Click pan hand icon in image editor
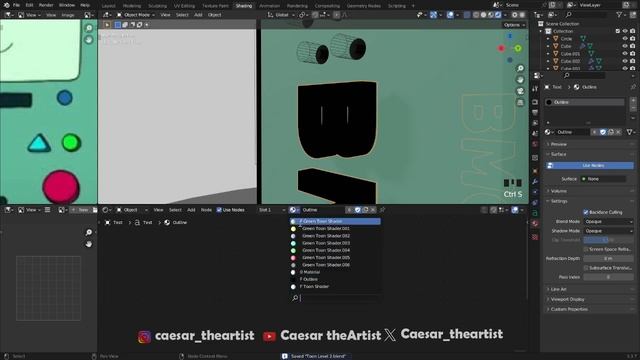This screenshot has height=360, width=640. (x=89, y=40)
